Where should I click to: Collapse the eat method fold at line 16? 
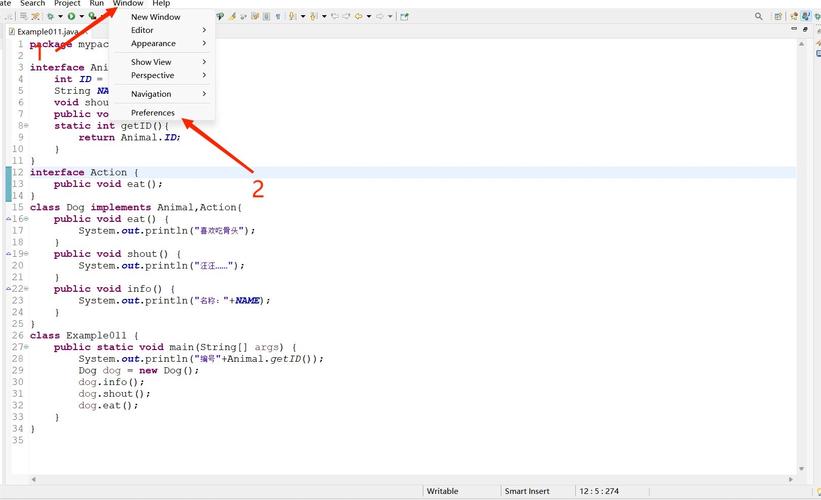[26, 219]
